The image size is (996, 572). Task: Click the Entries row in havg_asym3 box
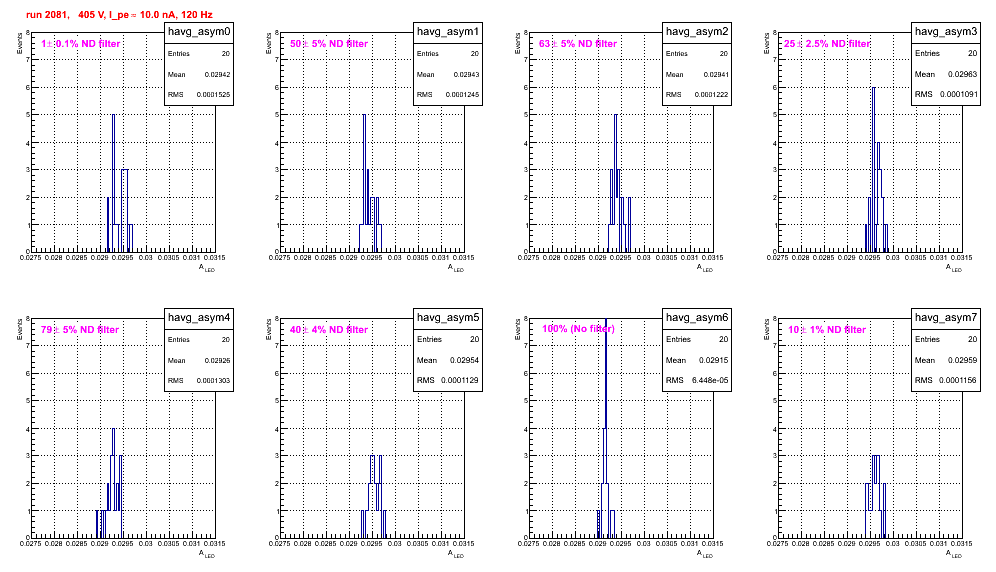click(x=946, y=53)
